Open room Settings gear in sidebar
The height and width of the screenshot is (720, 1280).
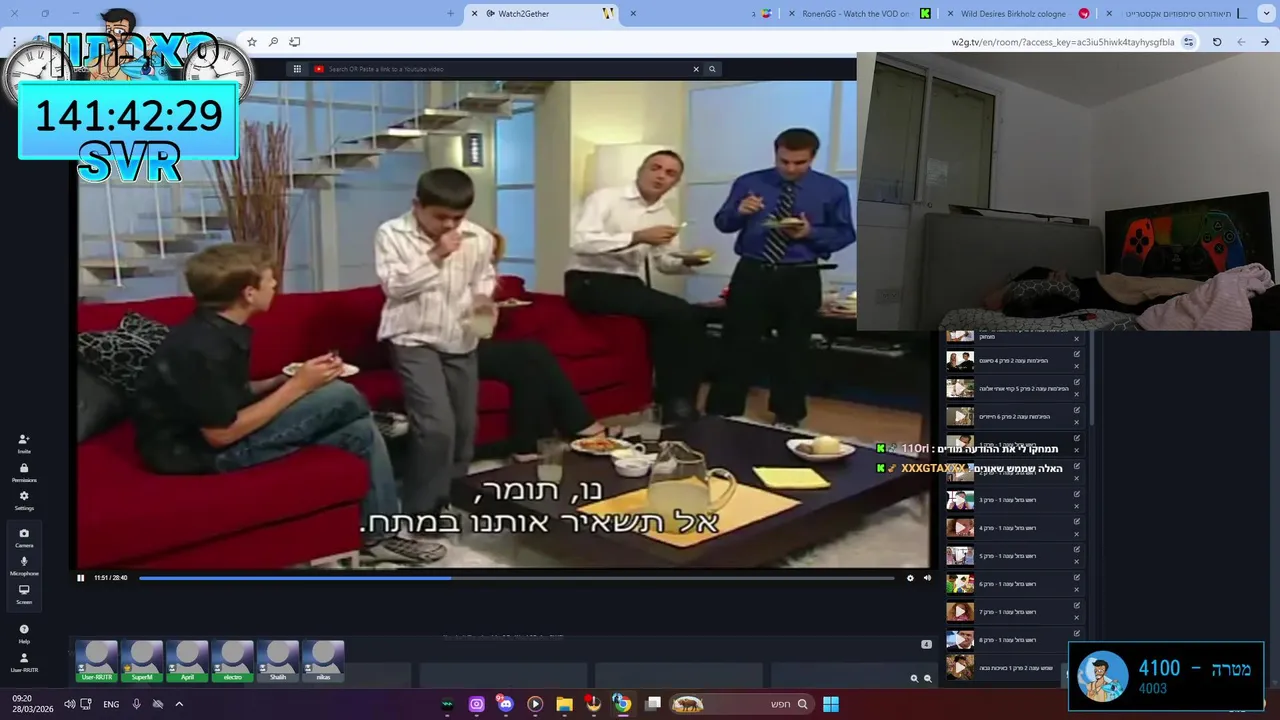(x=24, y=500)
